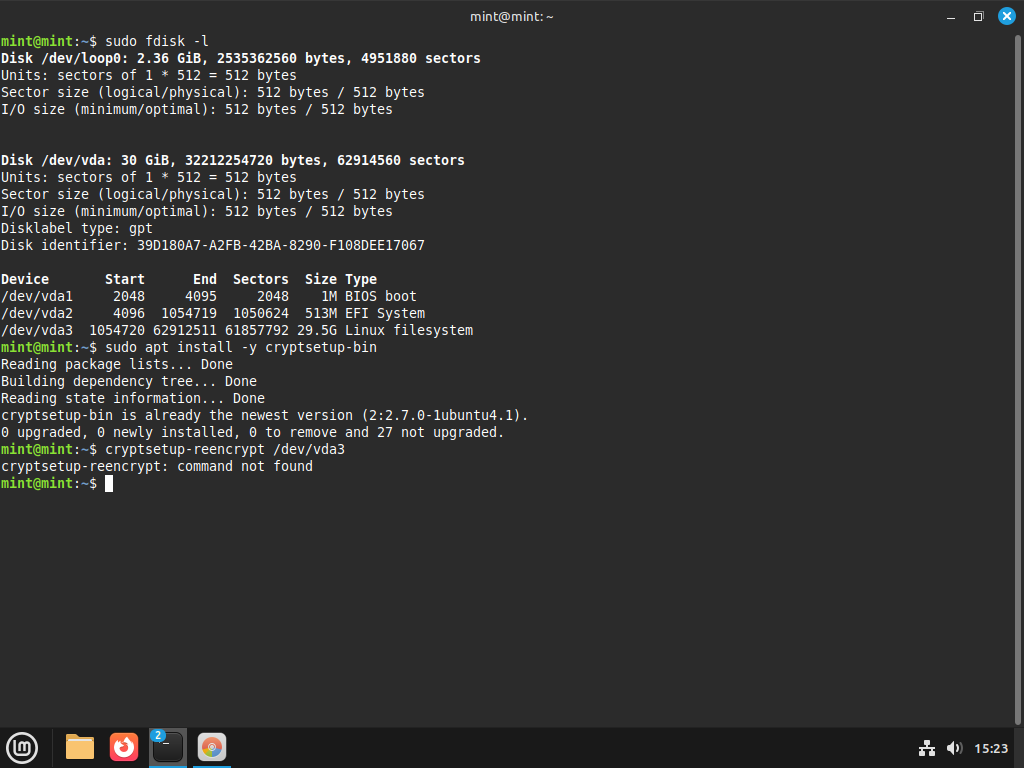Screen dimensions: 1024x768
Task: Click the /dev/vda2 EFI System row
Action: point(213,313)
